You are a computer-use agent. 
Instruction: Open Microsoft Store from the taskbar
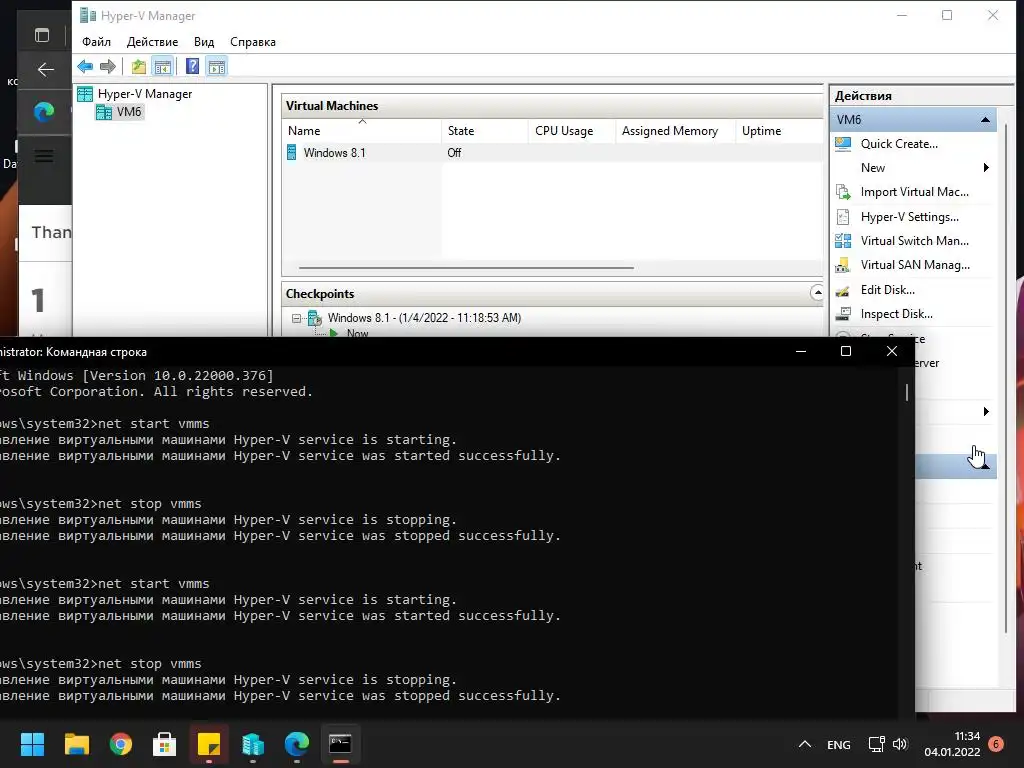165,744
